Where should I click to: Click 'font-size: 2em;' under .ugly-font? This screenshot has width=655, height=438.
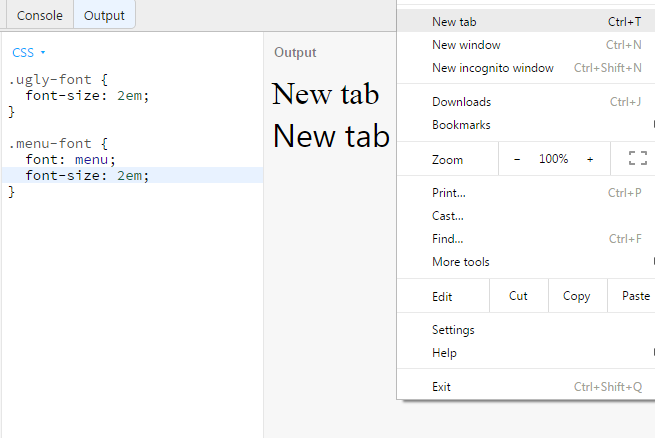click(87, 96)
